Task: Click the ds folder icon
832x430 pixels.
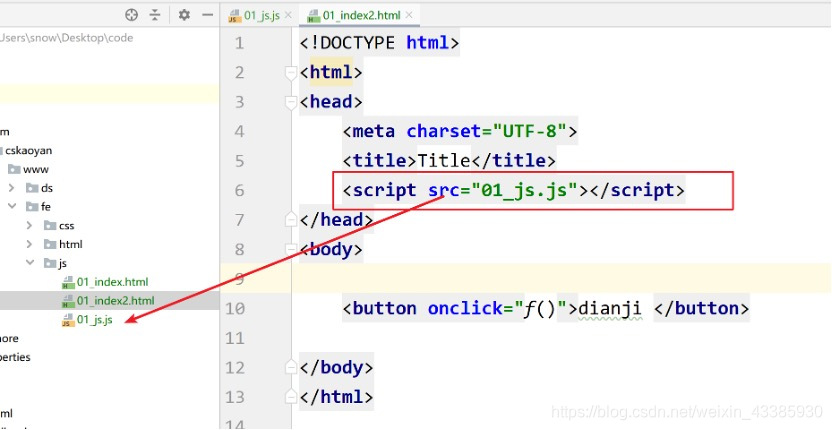Action: coord(32,188)
